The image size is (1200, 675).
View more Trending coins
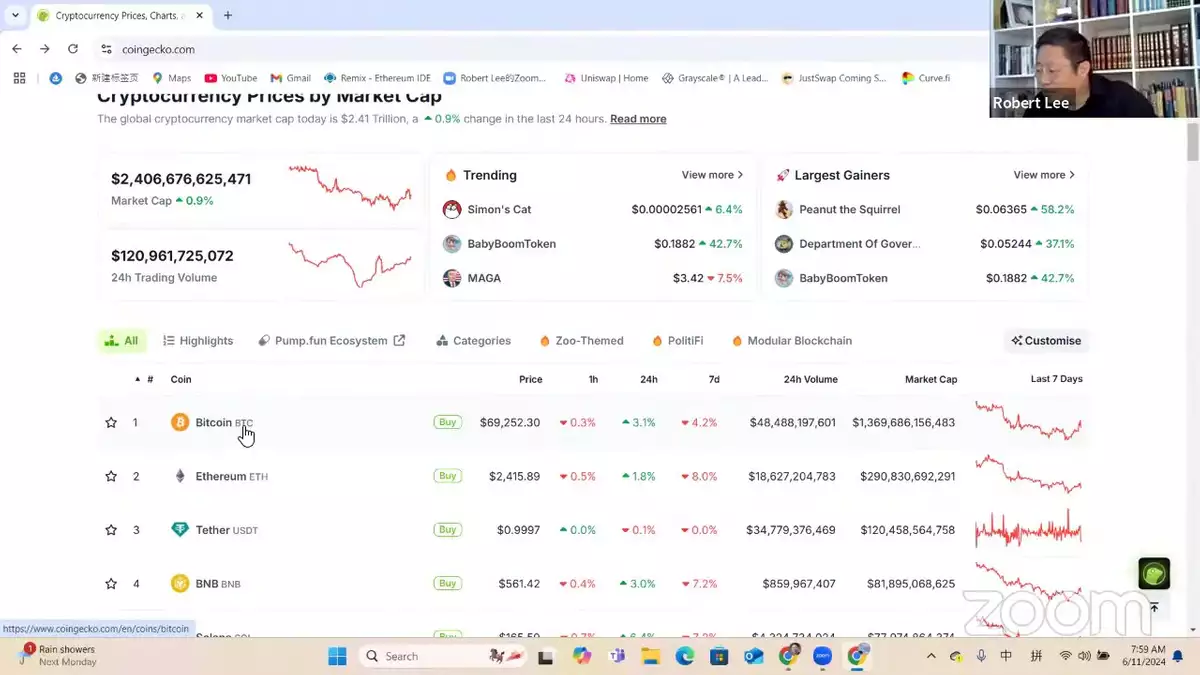pyautogui.click(x=713, y=175)
